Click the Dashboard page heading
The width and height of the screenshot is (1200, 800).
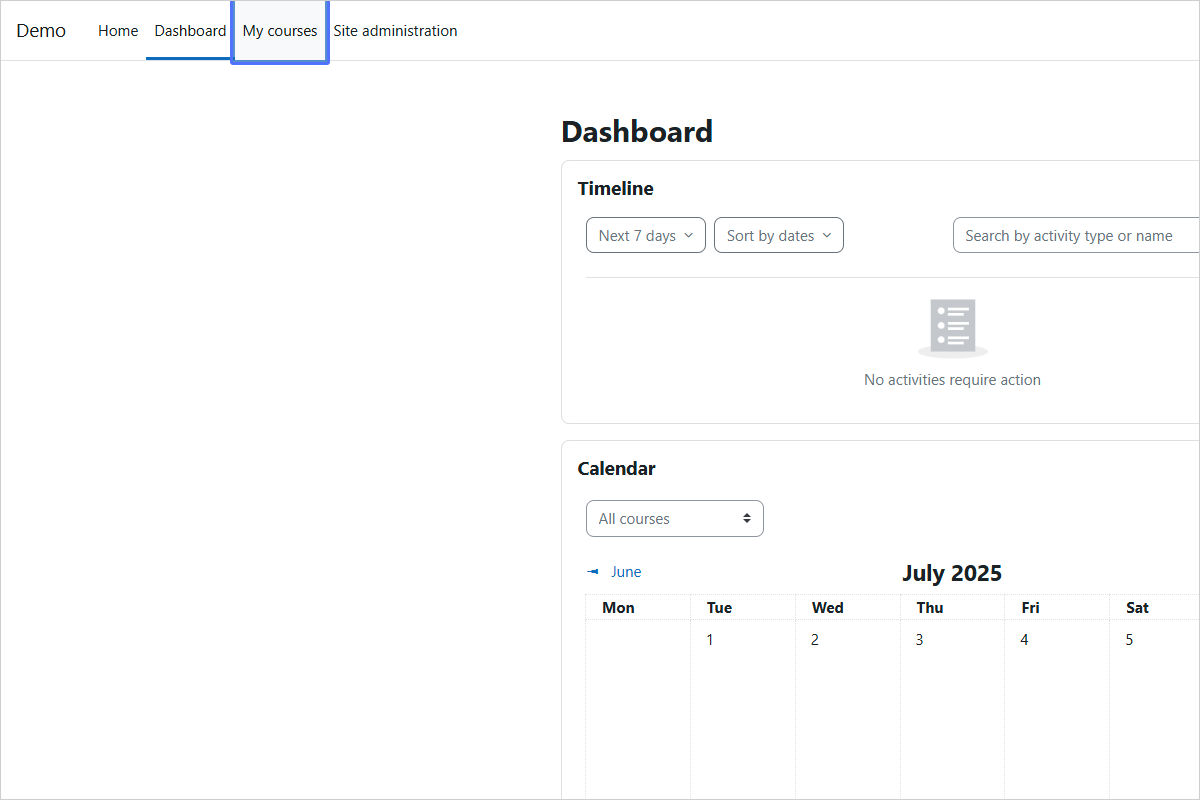[637, 131]
